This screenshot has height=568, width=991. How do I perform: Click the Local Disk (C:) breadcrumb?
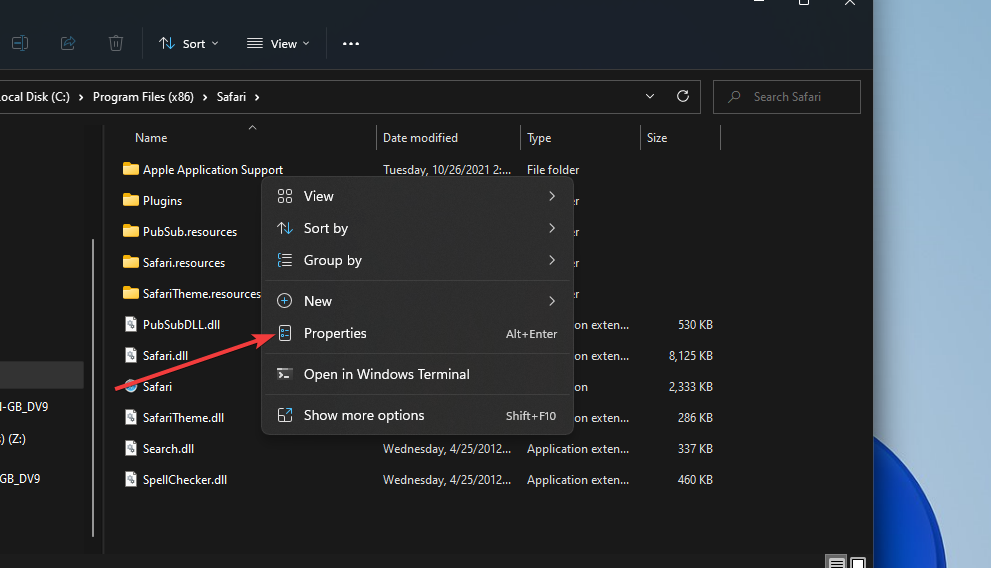coord(34,97)
